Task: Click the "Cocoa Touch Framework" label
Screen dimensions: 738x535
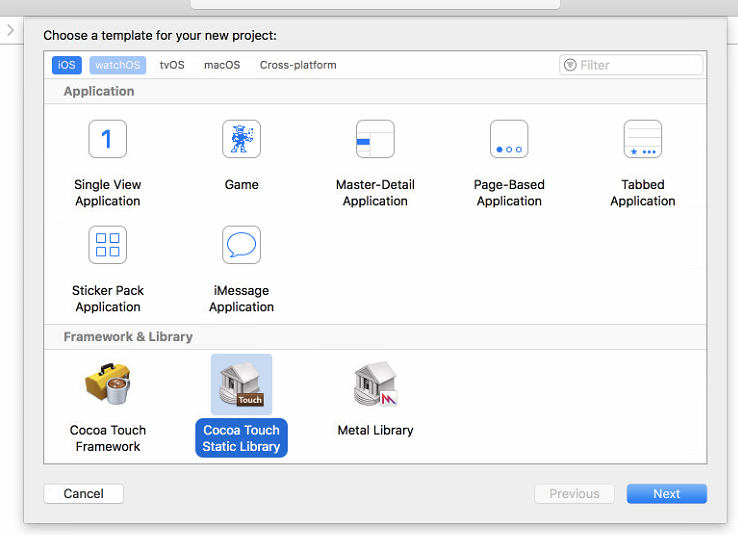Action: (x=108, y=438)
